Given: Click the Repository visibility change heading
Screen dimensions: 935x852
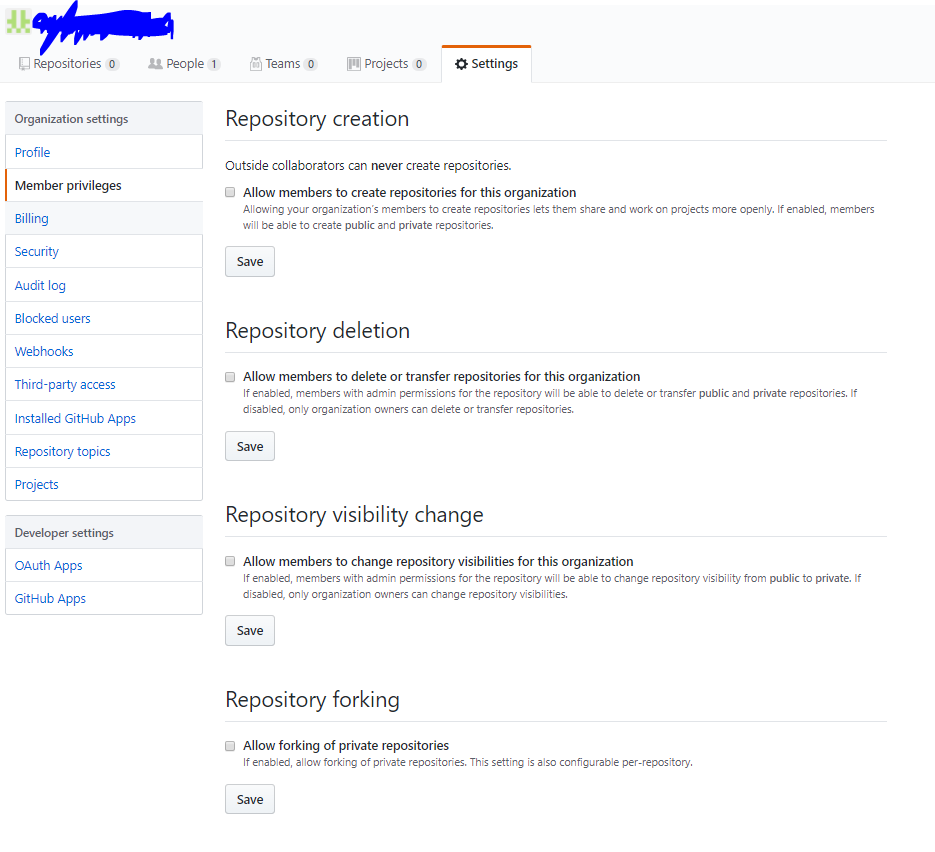Looking at the screenshot, I should pyautogui.click(x=354, y=515).
